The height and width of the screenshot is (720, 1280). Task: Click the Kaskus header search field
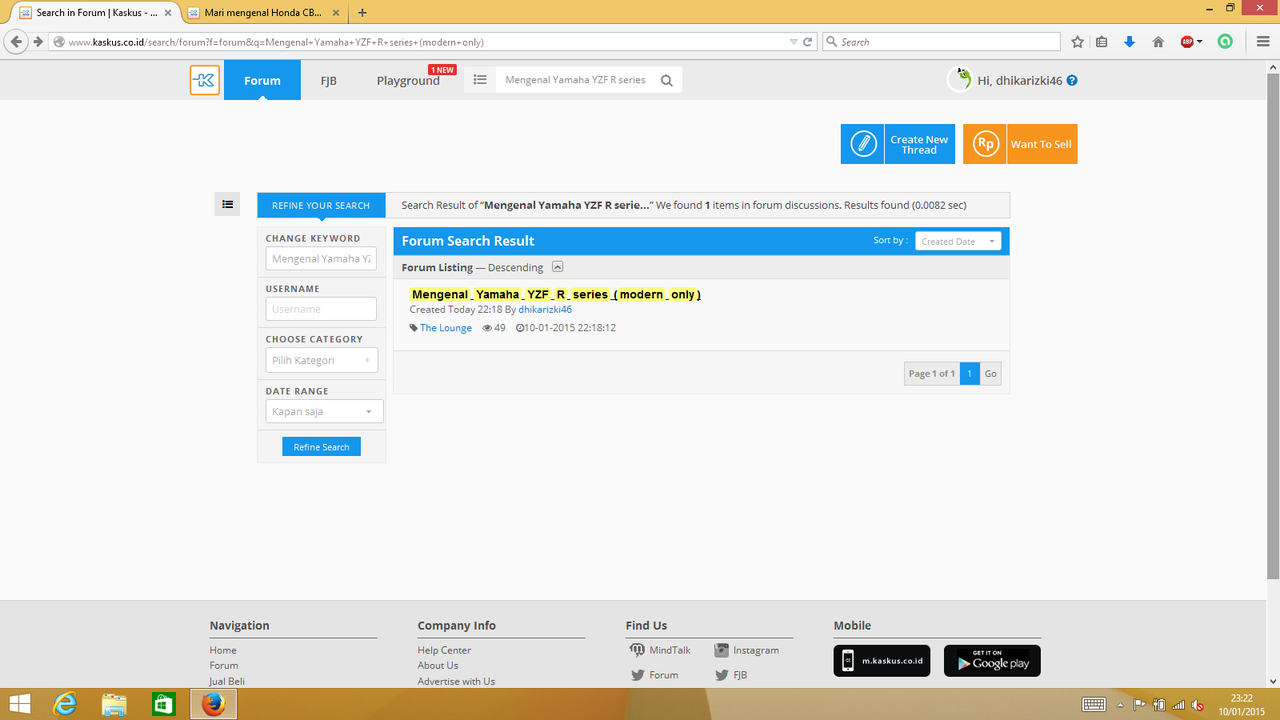pos(576,80)
